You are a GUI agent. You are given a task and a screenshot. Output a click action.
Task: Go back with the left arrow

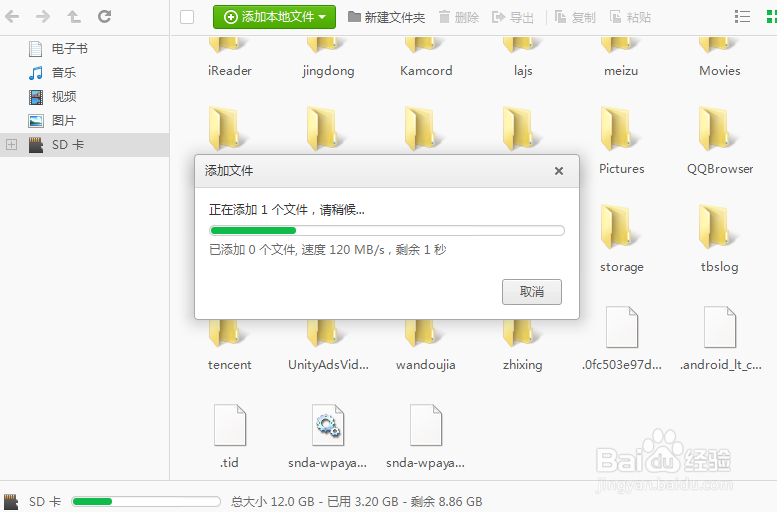(12, 17)
